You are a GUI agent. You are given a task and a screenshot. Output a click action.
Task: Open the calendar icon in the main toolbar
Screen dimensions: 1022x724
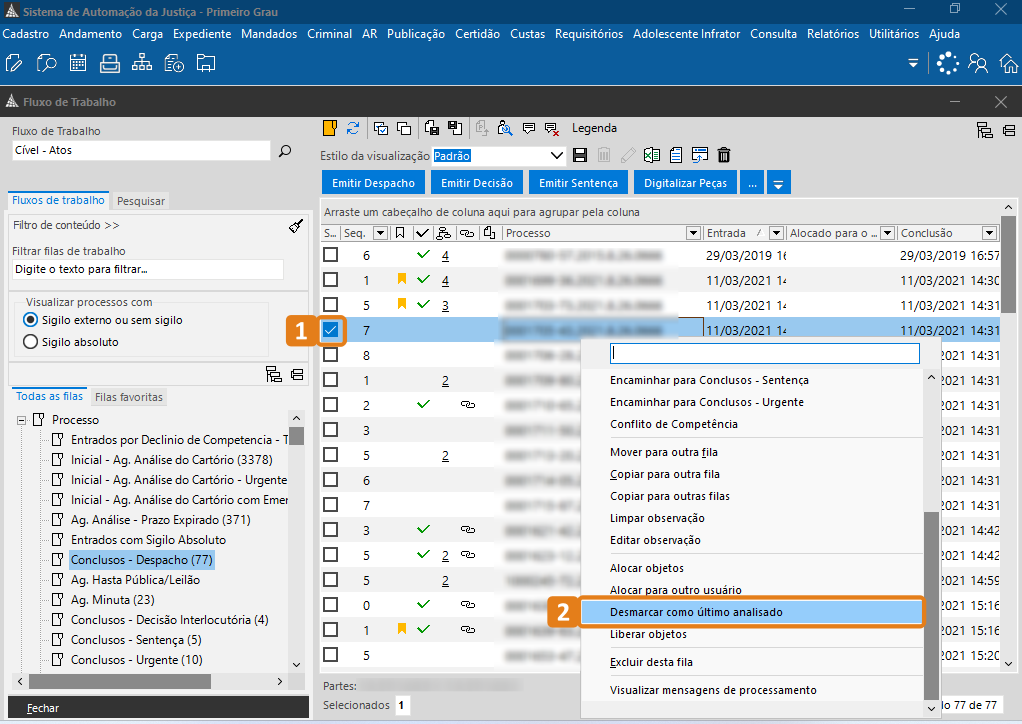click(78, 63)
